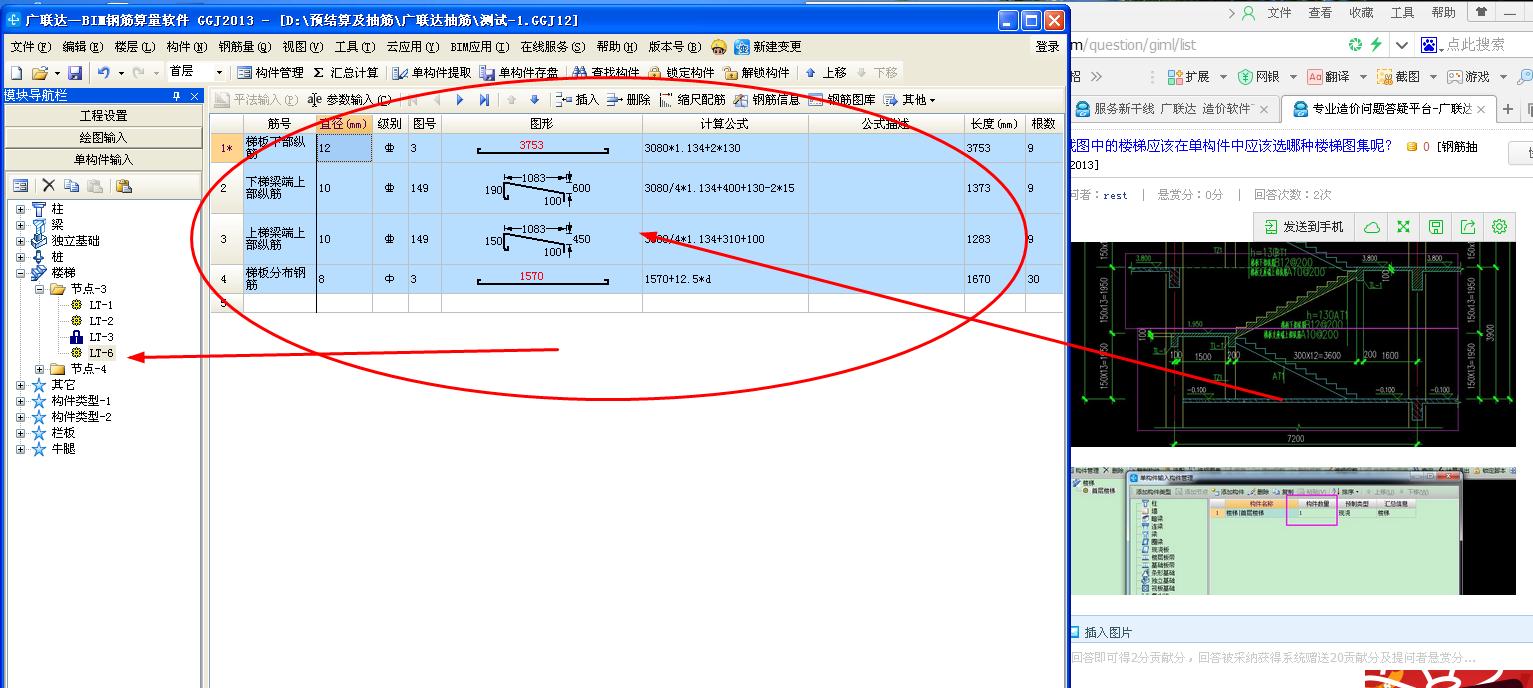Select LT-1 in the tree
Viewport: 1533px width, 688px height.
coord(101,305)
